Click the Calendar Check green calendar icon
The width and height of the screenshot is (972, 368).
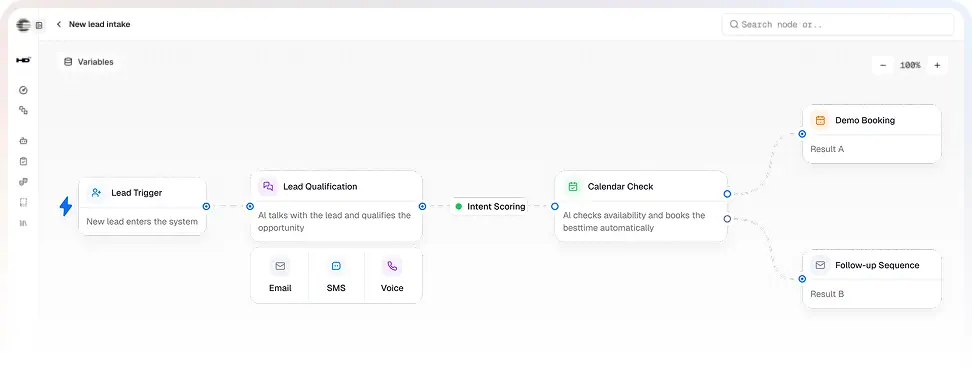[x=573, y=186]
